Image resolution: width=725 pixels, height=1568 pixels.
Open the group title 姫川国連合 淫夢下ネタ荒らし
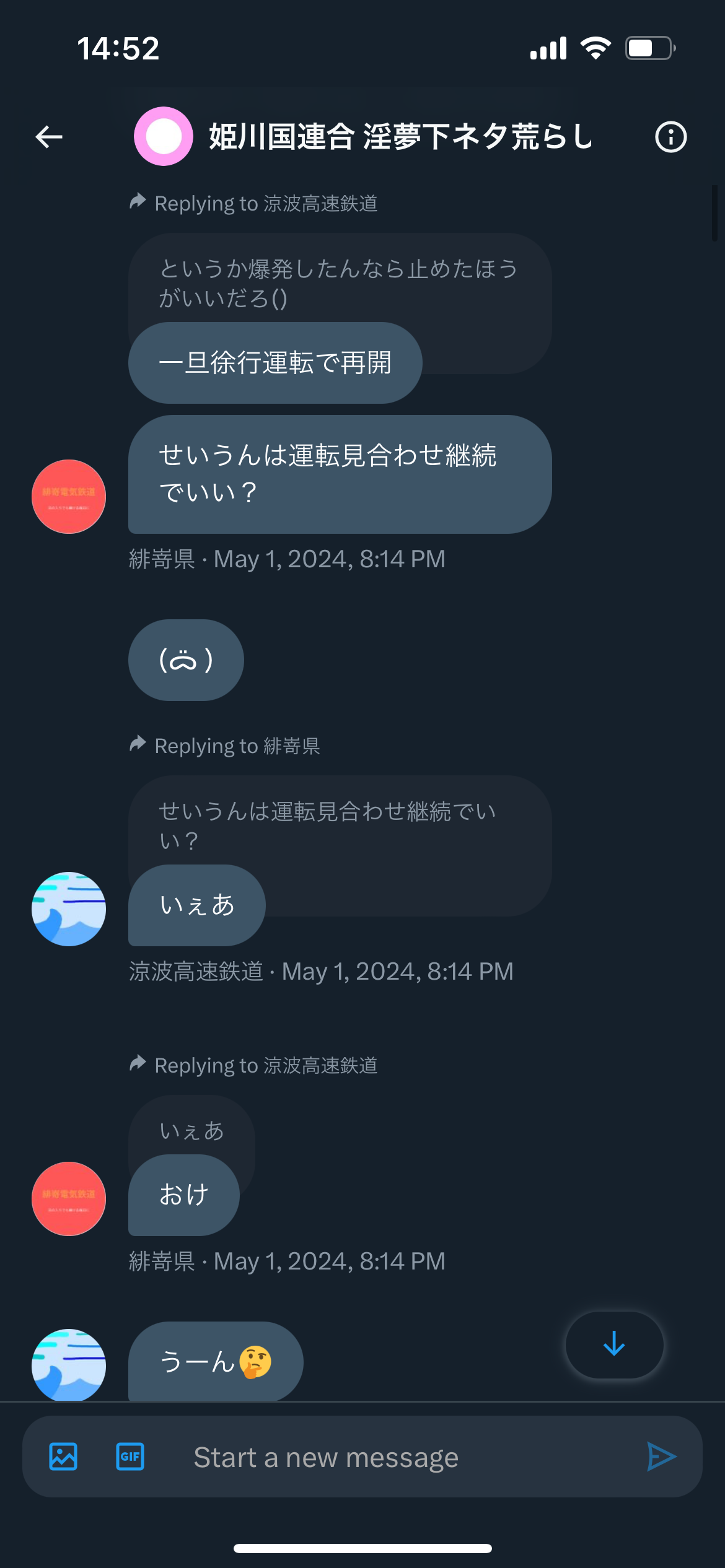(400, 136)
